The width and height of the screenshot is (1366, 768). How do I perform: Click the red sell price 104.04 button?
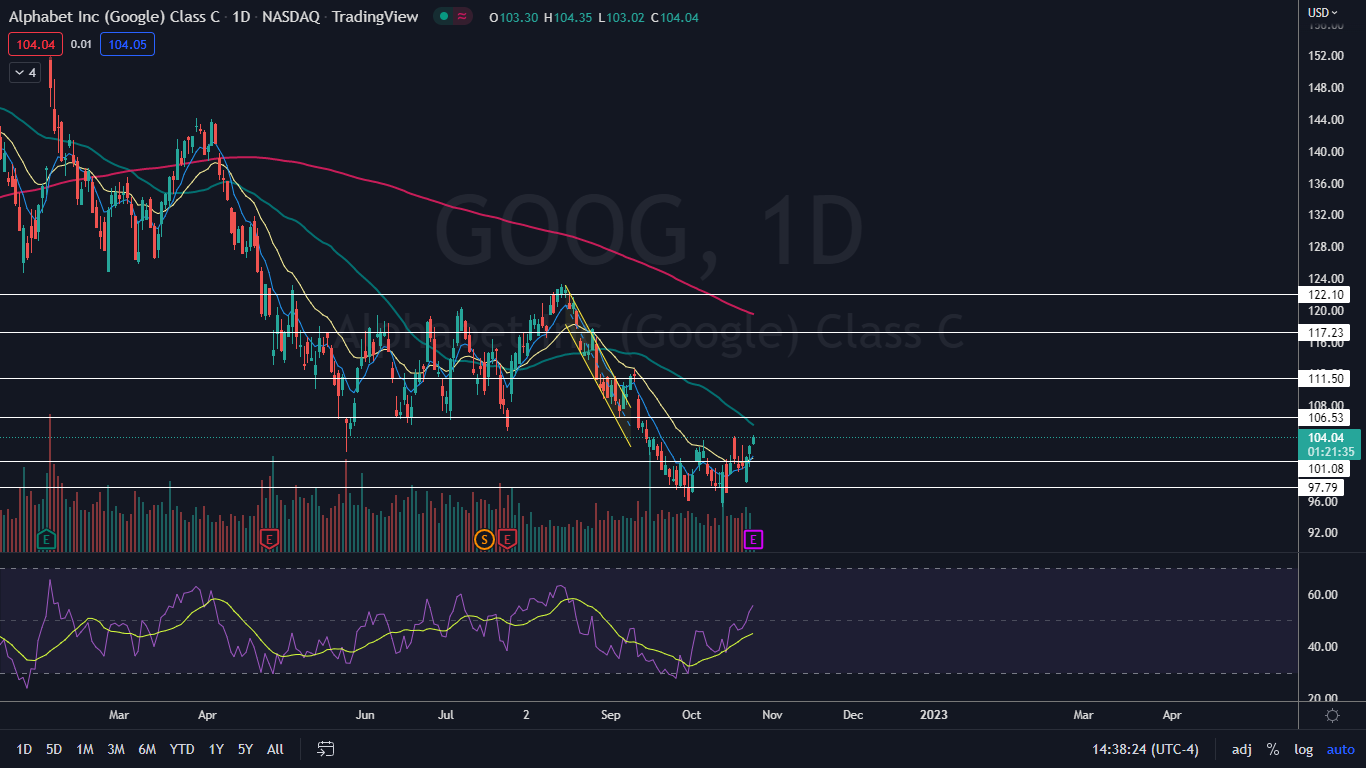(35, 44)
